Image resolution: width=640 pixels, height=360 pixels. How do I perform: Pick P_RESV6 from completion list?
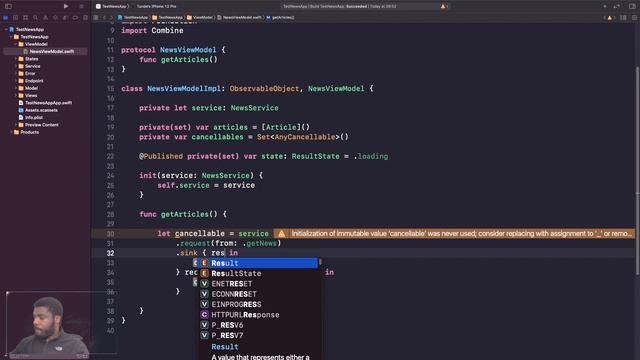[259, 325]
